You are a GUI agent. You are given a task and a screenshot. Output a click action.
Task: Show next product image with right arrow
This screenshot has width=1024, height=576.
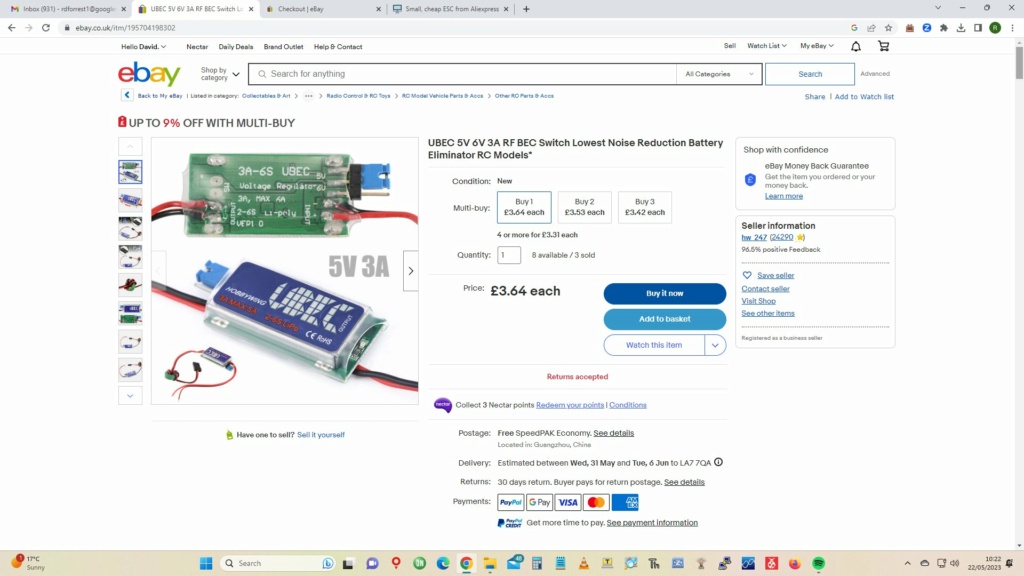click(x=411, y=270)
